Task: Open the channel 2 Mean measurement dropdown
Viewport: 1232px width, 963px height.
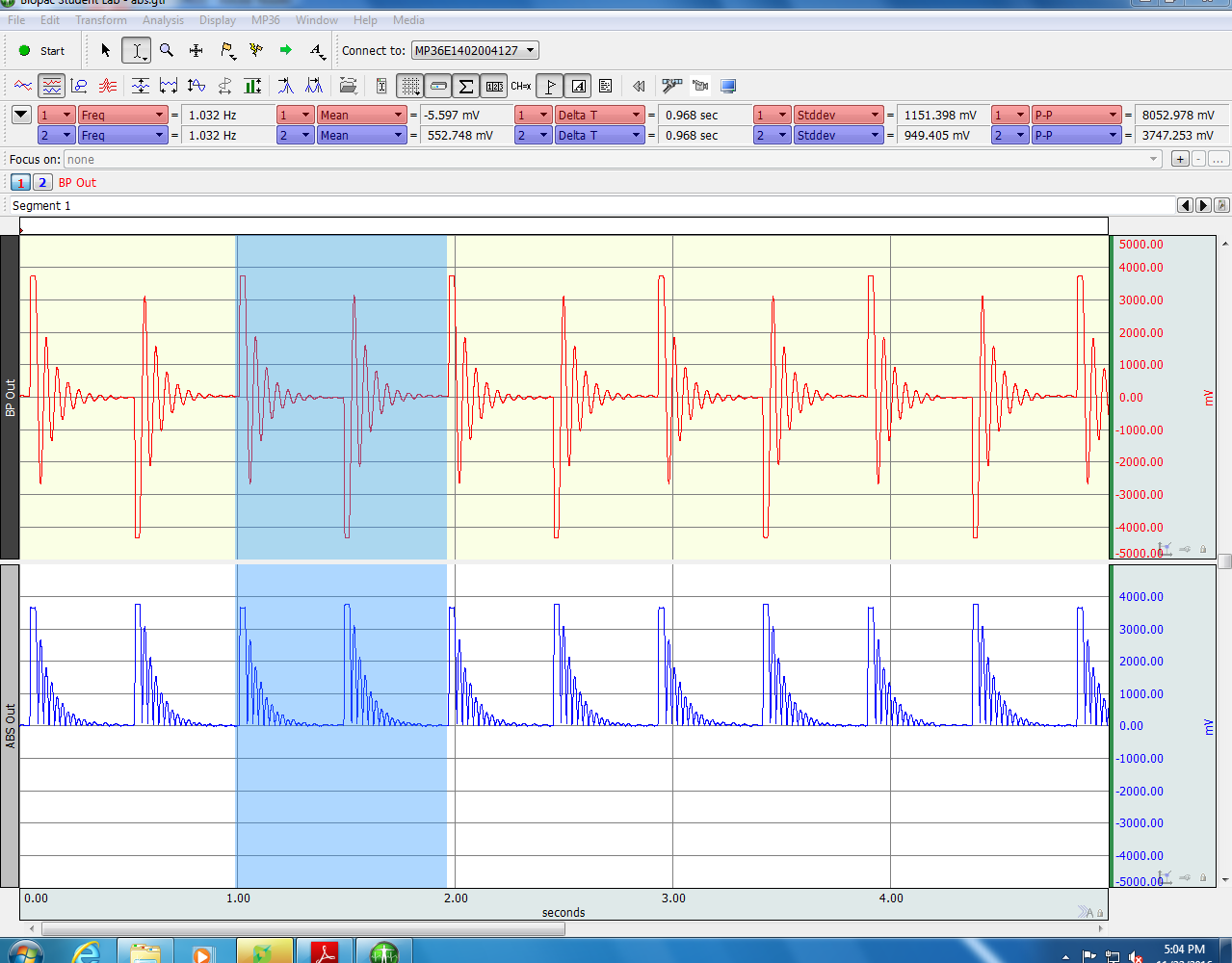Action: [x=361, y=135]
